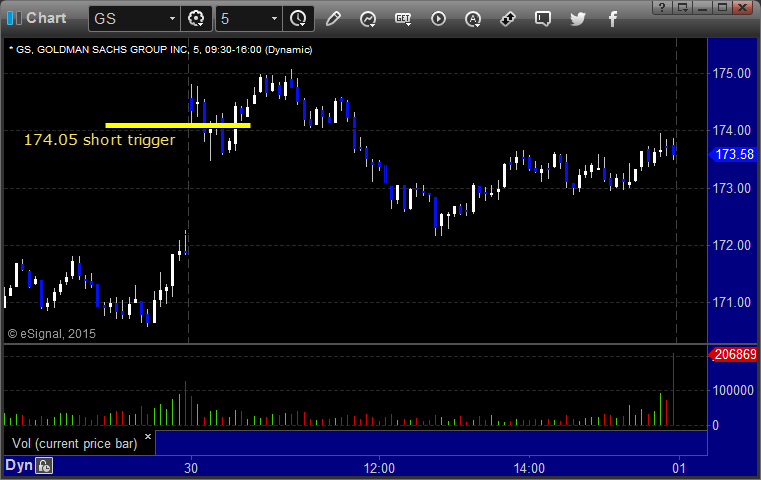The image size is (761, 480).
Task: Click the Chart menu label
Action: [x=46, y=18]
